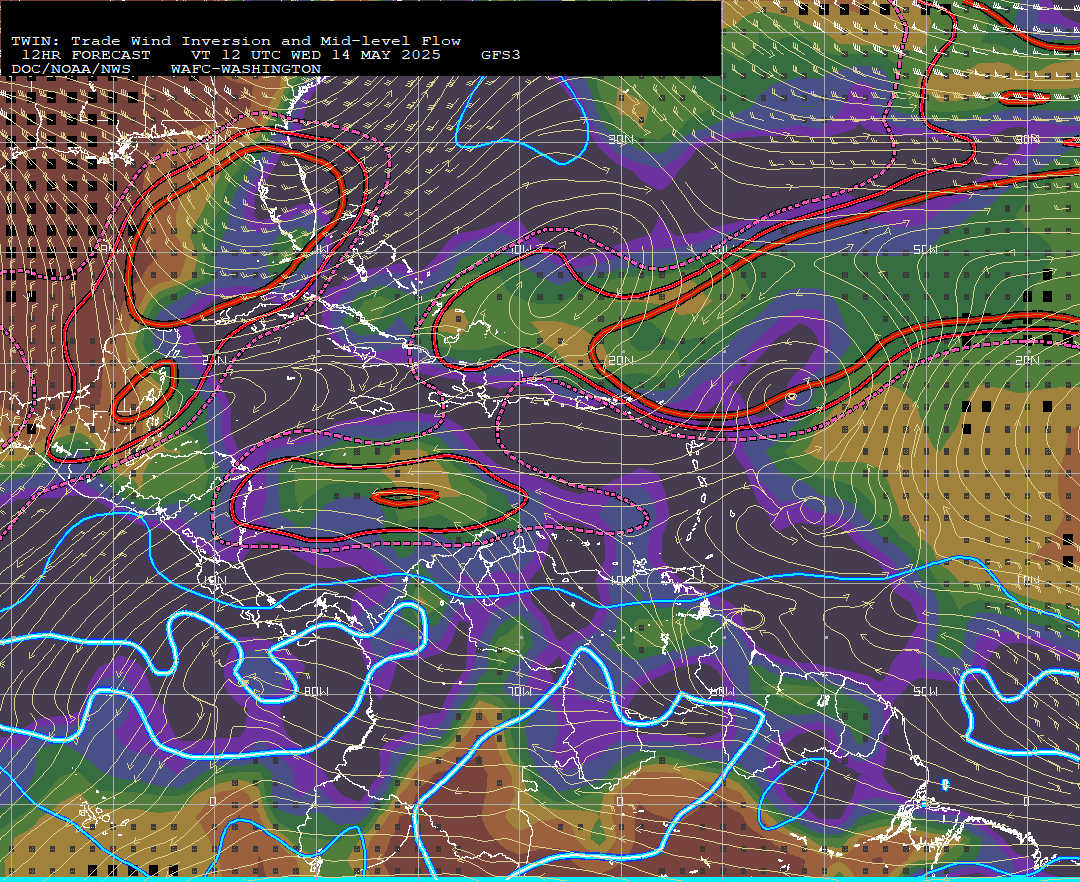The height and width of the screenshot is (882, 1080).
Task: Click the "0" equator label at right edge
Action: 1026,801
